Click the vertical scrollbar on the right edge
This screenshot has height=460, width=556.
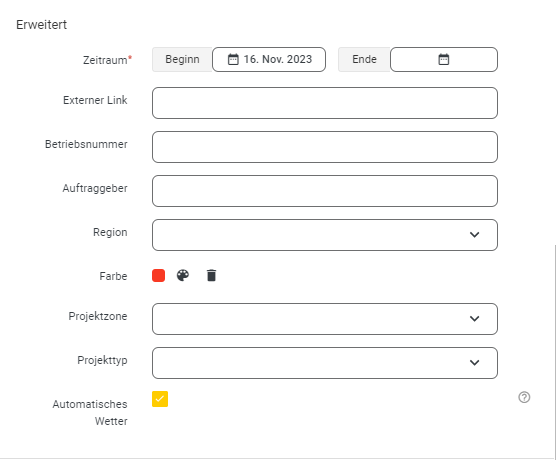[555, 351]
